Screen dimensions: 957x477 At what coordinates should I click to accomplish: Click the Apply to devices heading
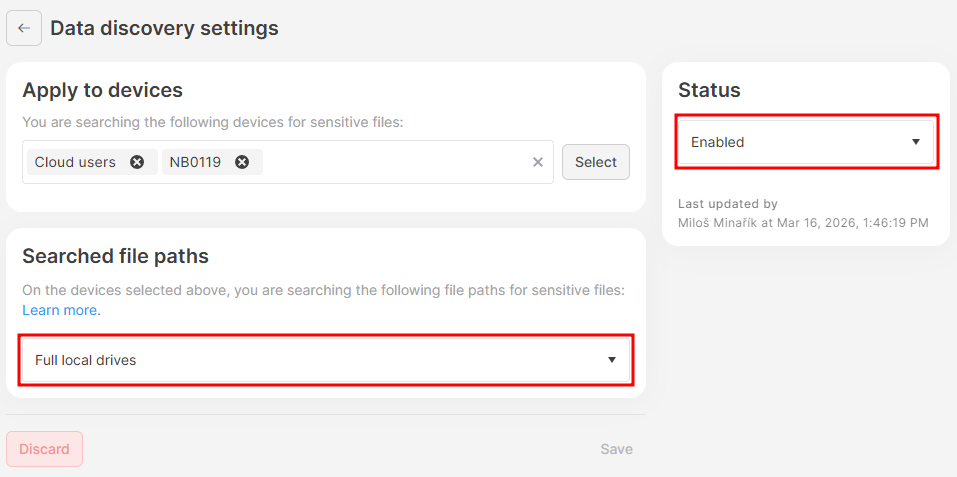(102, 90)
